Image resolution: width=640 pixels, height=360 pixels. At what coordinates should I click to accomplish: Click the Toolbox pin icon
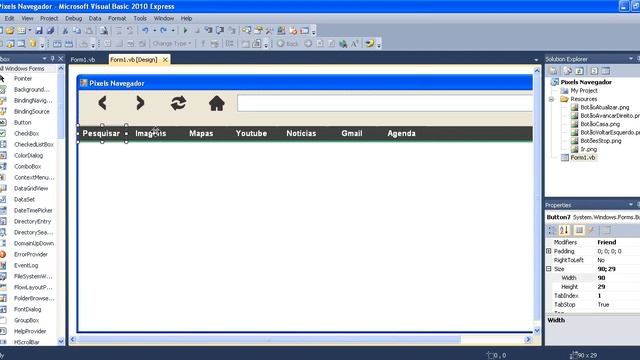coord(52,59)
